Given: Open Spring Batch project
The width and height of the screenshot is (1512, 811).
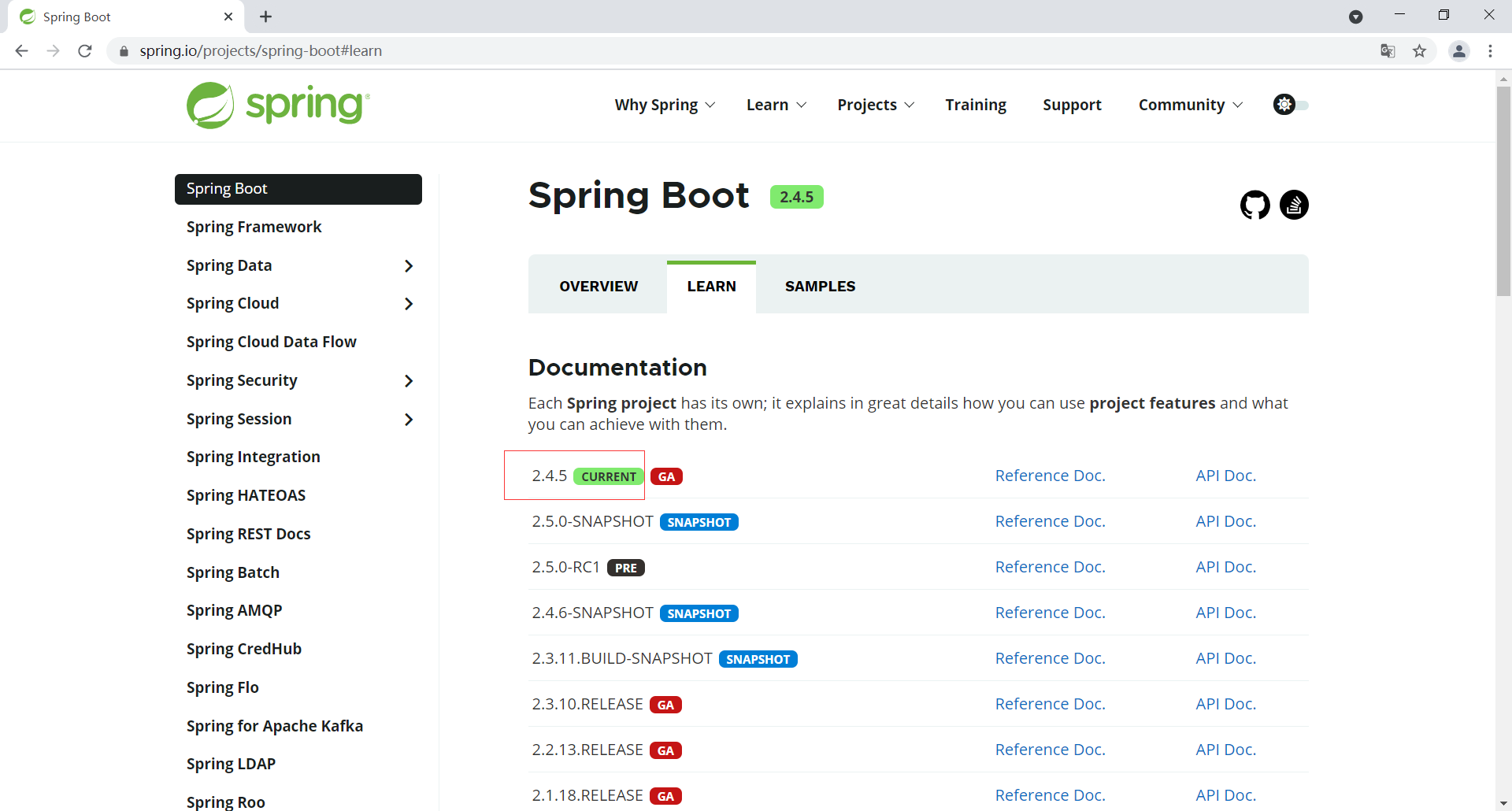Looking at the screenshot, I should tap(232, 572).
